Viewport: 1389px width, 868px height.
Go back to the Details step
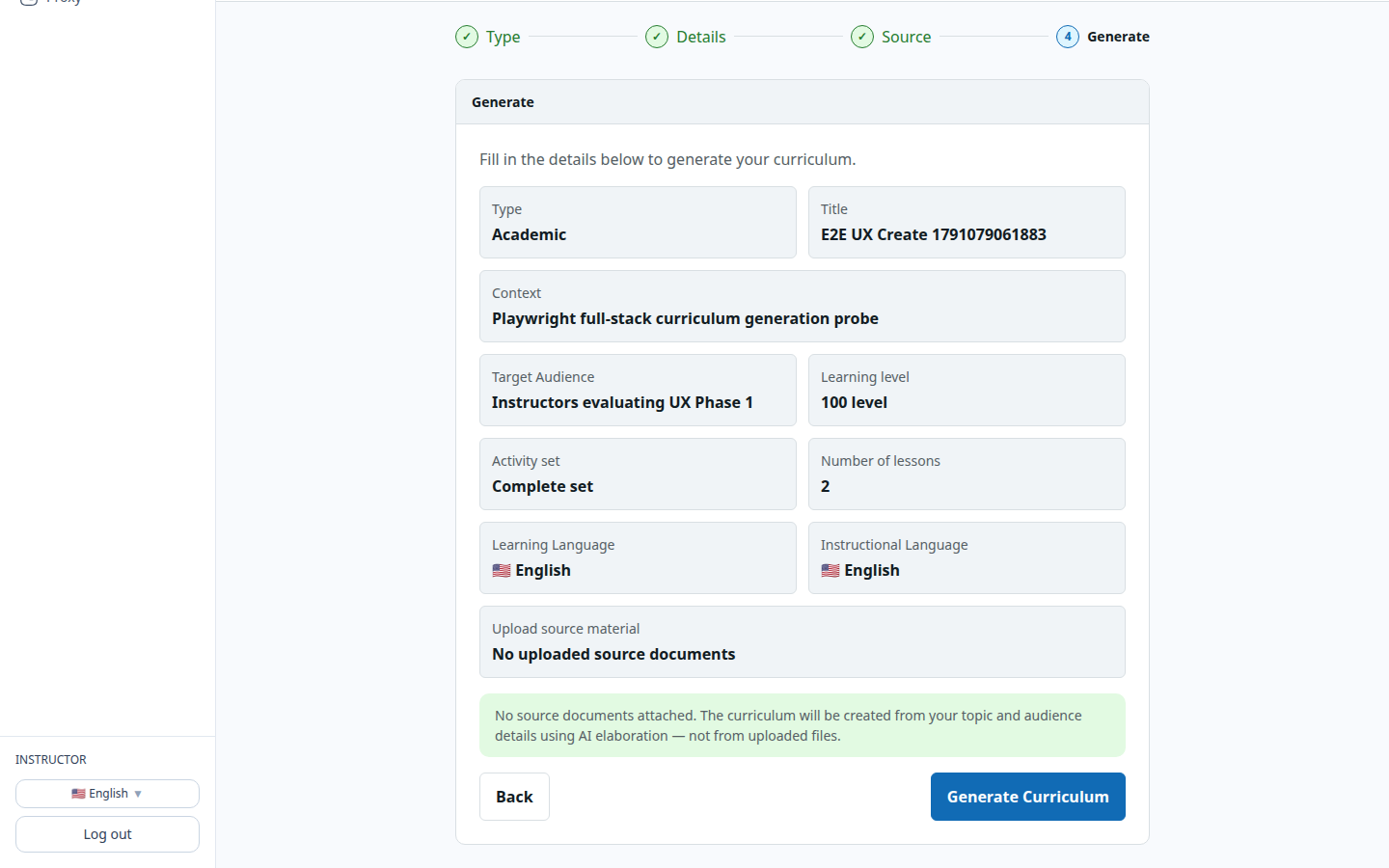pyautogui.click(x=686, y=37)
